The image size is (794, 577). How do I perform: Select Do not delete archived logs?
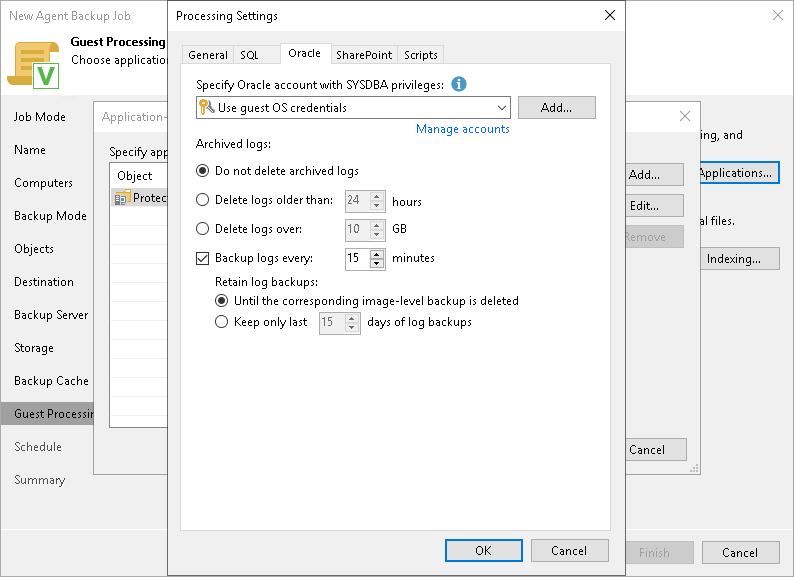coord(203,171)
